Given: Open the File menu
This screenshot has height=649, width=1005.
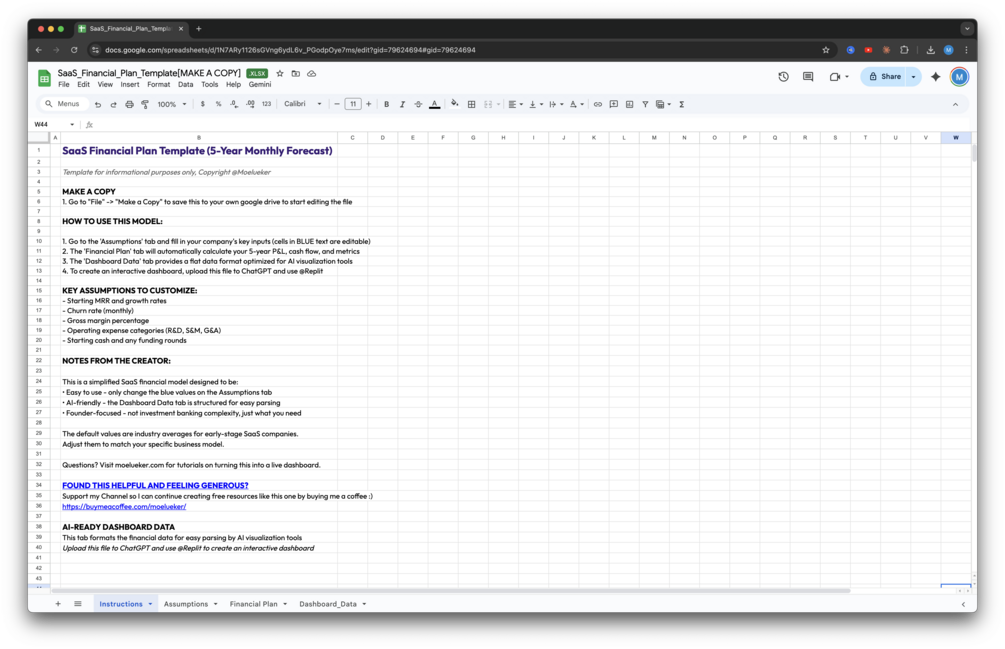Looking at the screenshot, I should point(63,85).
